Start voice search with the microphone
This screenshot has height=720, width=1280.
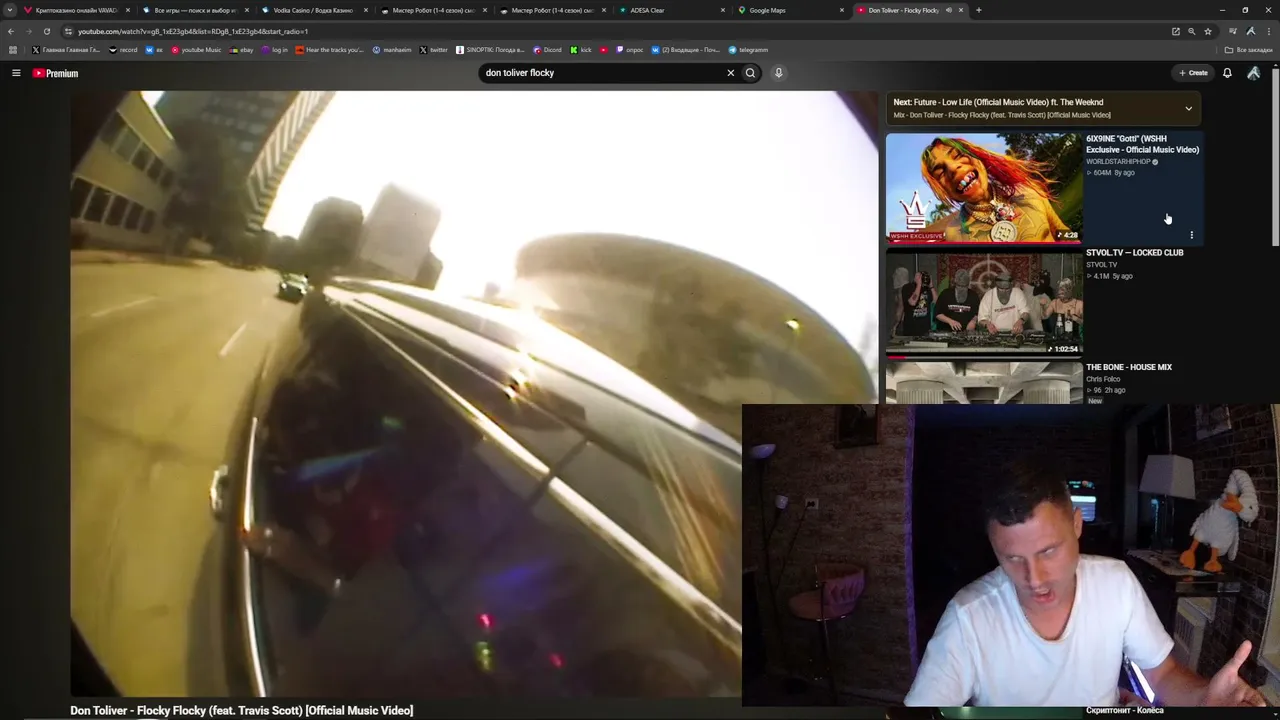tap(778, 73)
